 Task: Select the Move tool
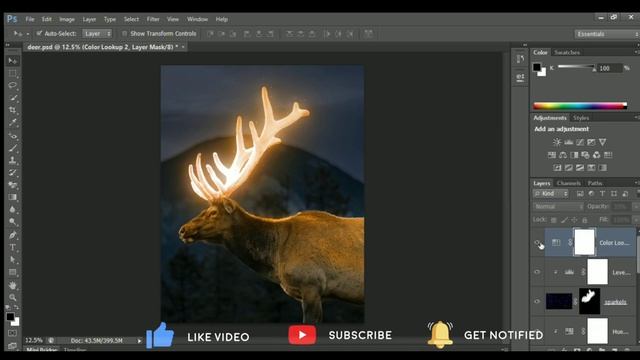click(13, 61)
